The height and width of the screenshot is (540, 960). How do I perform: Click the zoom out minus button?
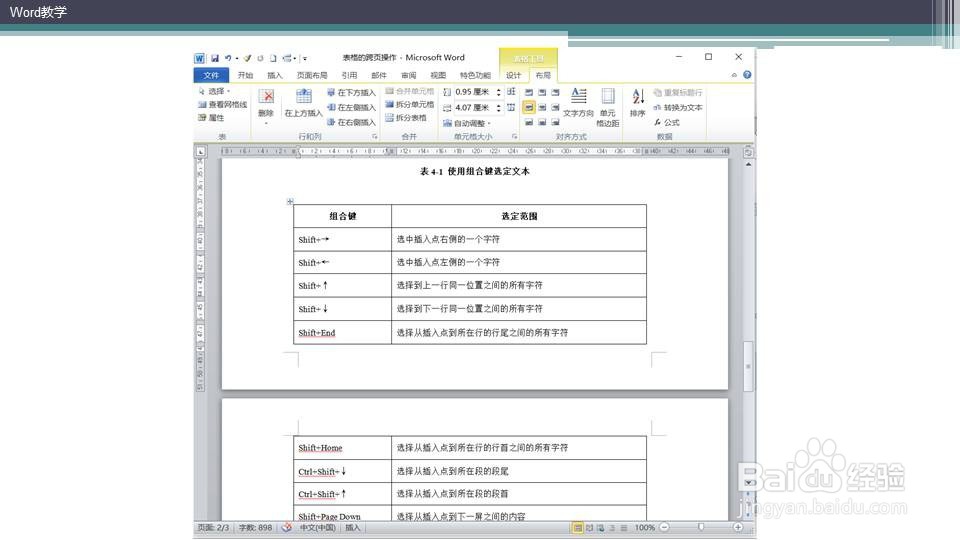click(x=665, y=527)
